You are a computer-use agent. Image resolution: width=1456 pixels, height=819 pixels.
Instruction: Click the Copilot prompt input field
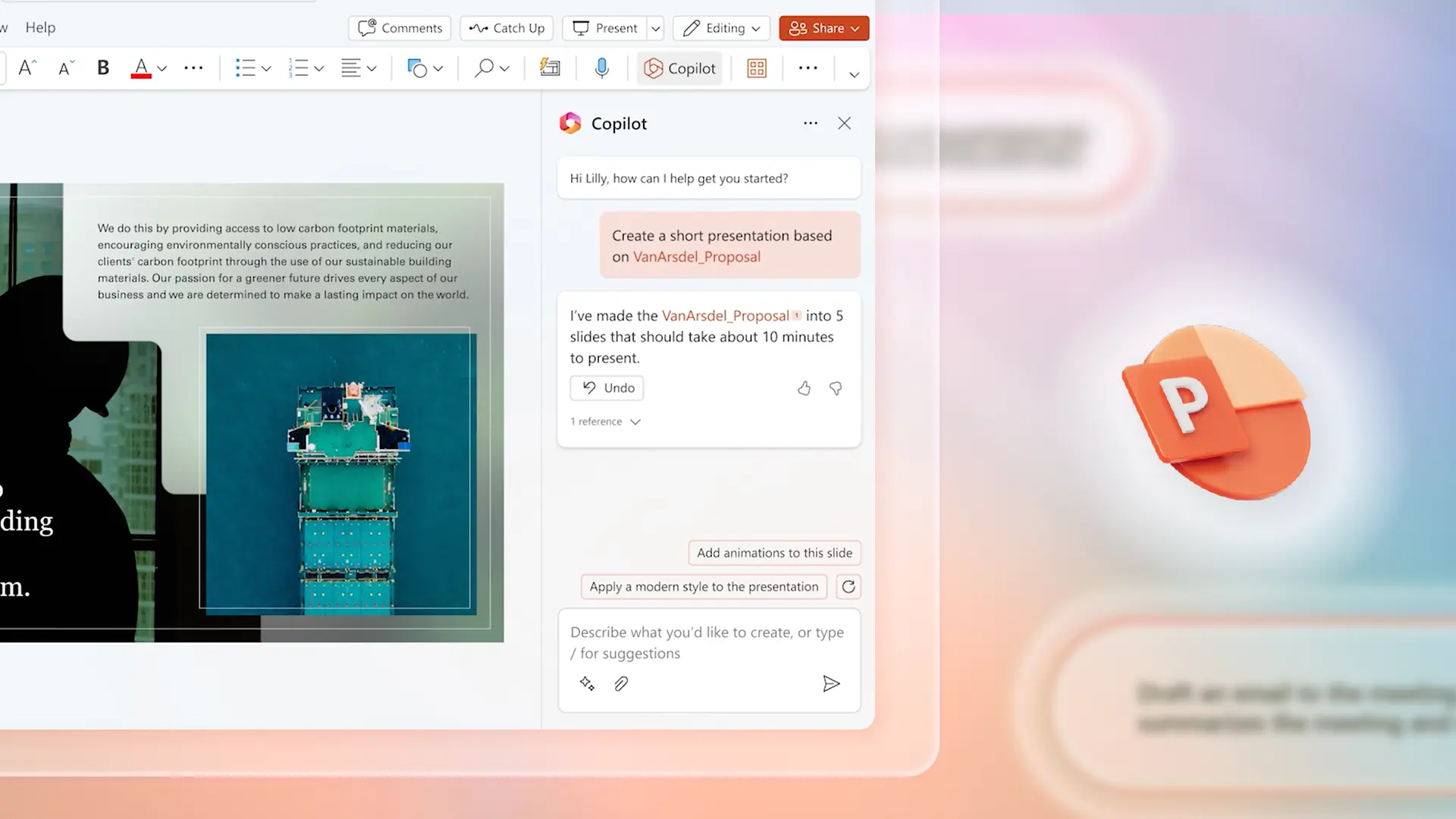pos(708,642)
